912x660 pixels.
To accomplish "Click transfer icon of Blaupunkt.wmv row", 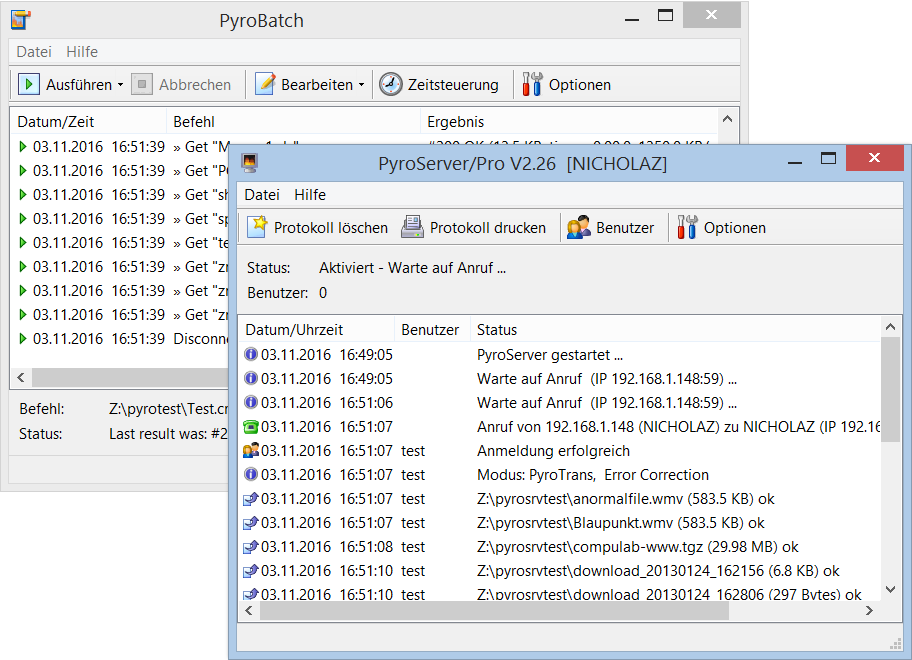I will pos(251,523).
